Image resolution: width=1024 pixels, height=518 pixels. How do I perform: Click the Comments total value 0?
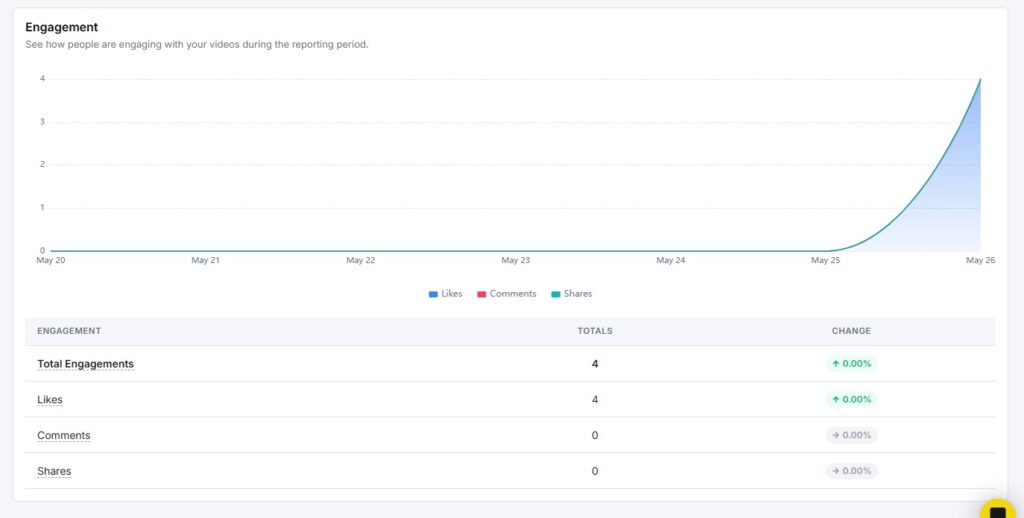click(595, 436)
